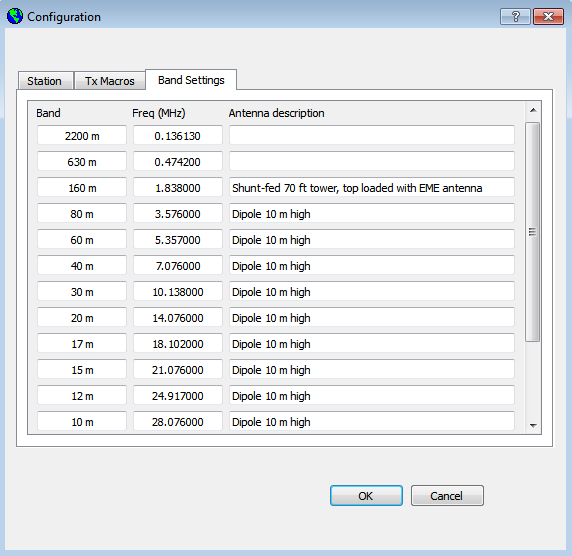The image size is (572, 556).
Task: Click the 17 m antenna description field
Action: (372, 343)
